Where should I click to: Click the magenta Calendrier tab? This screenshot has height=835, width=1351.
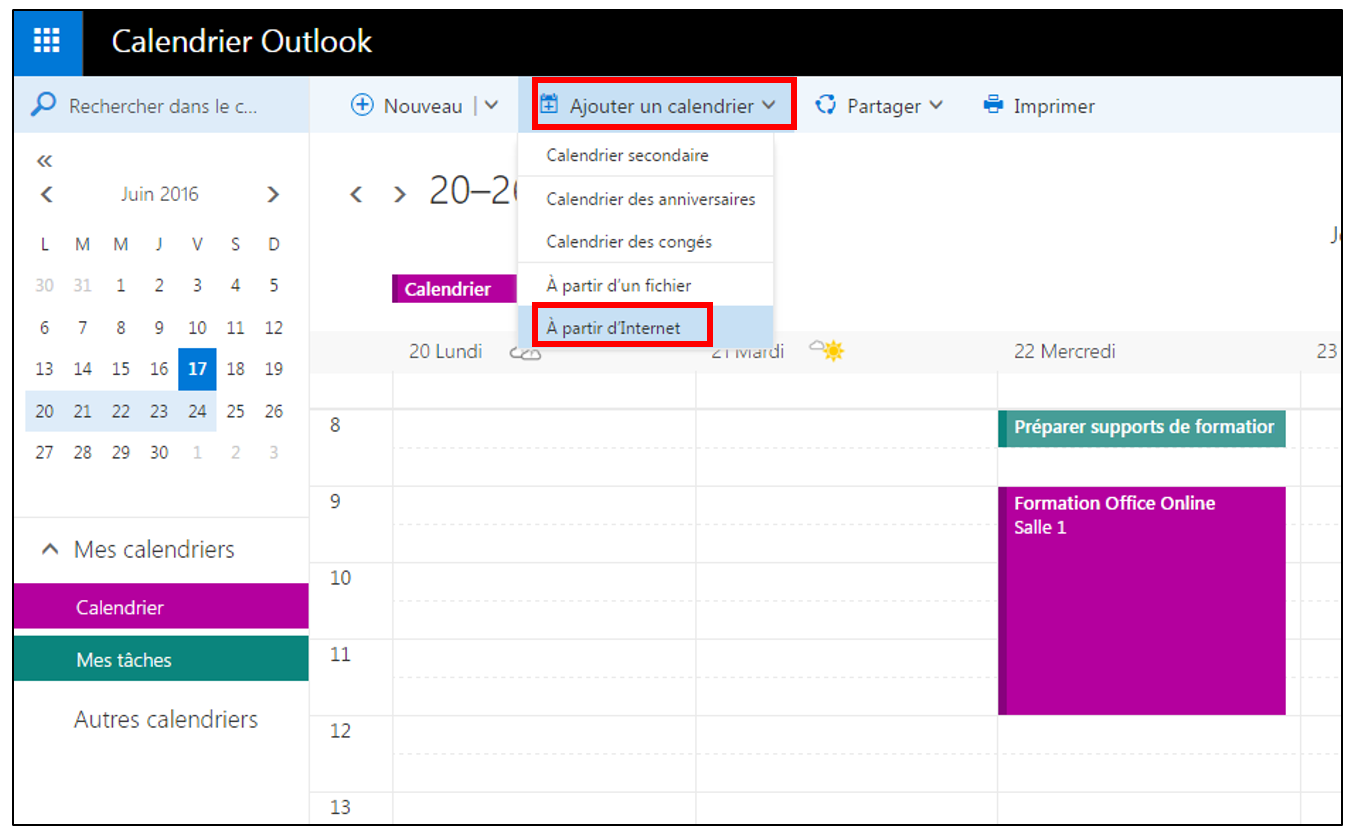[454, 289]
